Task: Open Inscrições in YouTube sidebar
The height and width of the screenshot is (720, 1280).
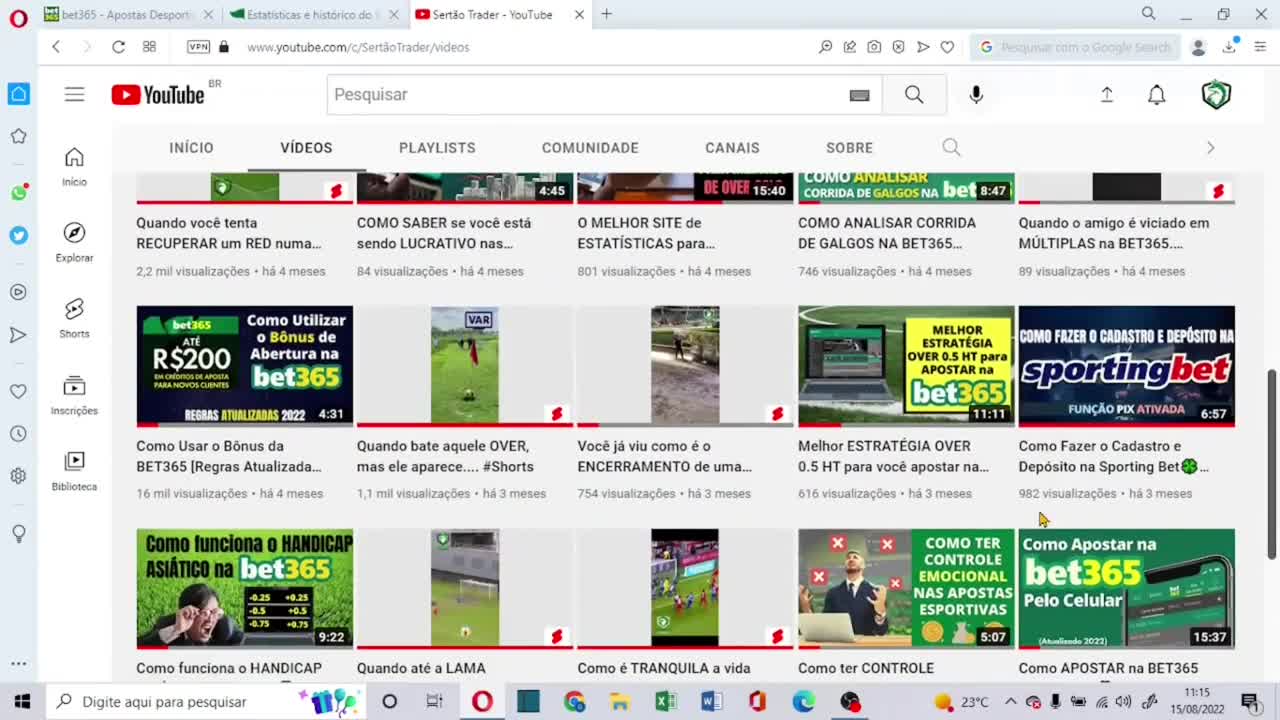Action: pyautogui.click(x=74, y=396)
